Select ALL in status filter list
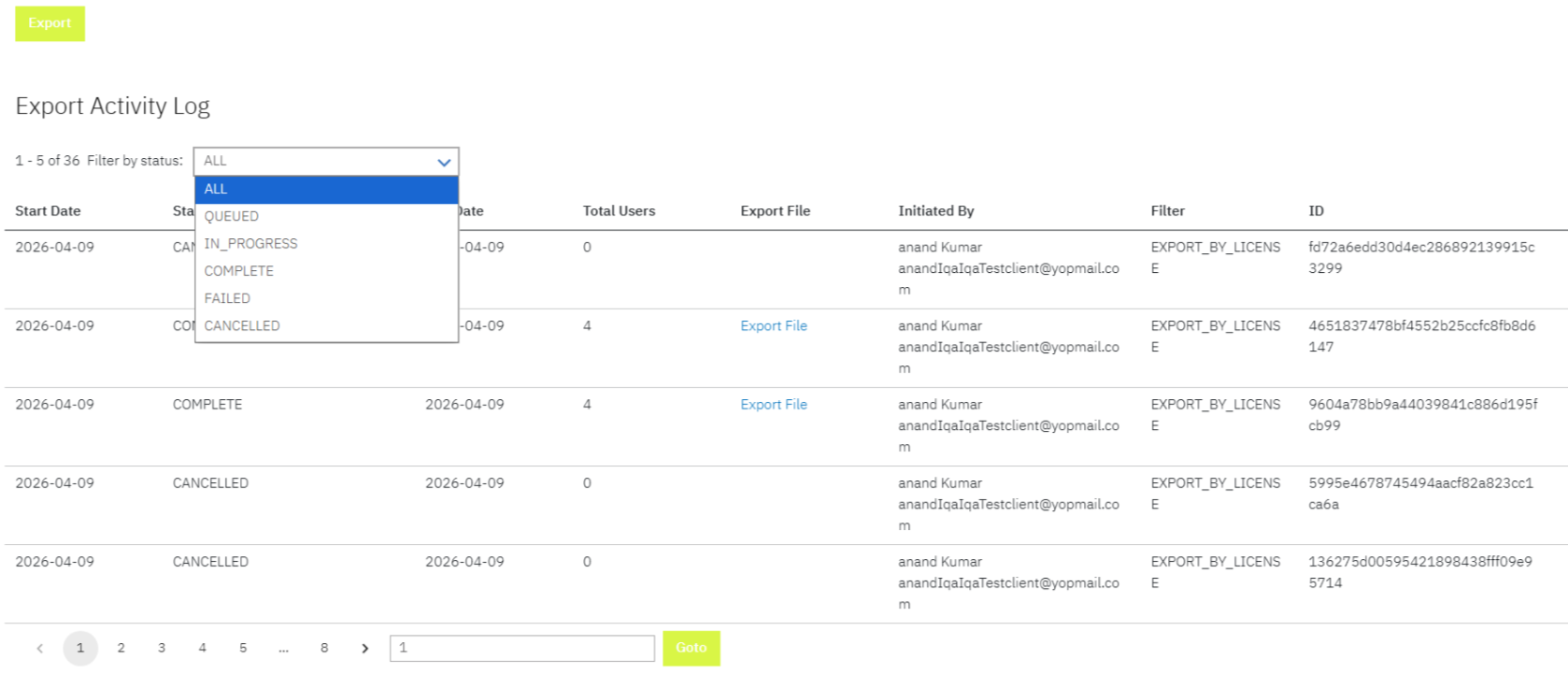This screenshot has height=674, width=1568. tap(326, 189)
